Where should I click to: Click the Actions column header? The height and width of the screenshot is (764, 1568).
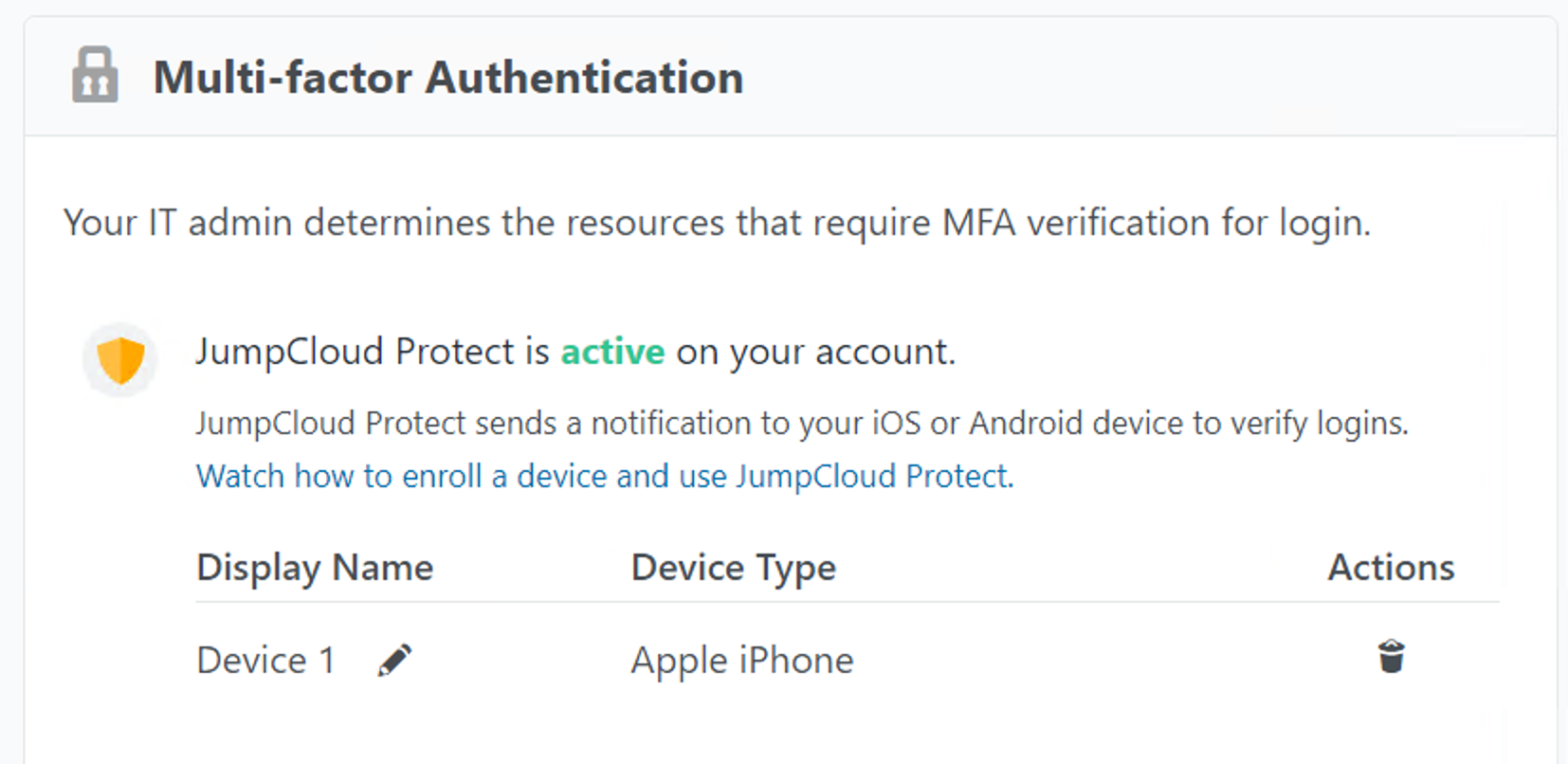[x=1390, y=568]
